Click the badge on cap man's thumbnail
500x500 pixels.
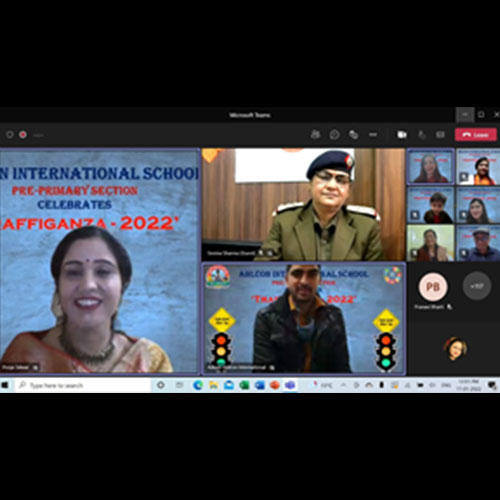464,253
